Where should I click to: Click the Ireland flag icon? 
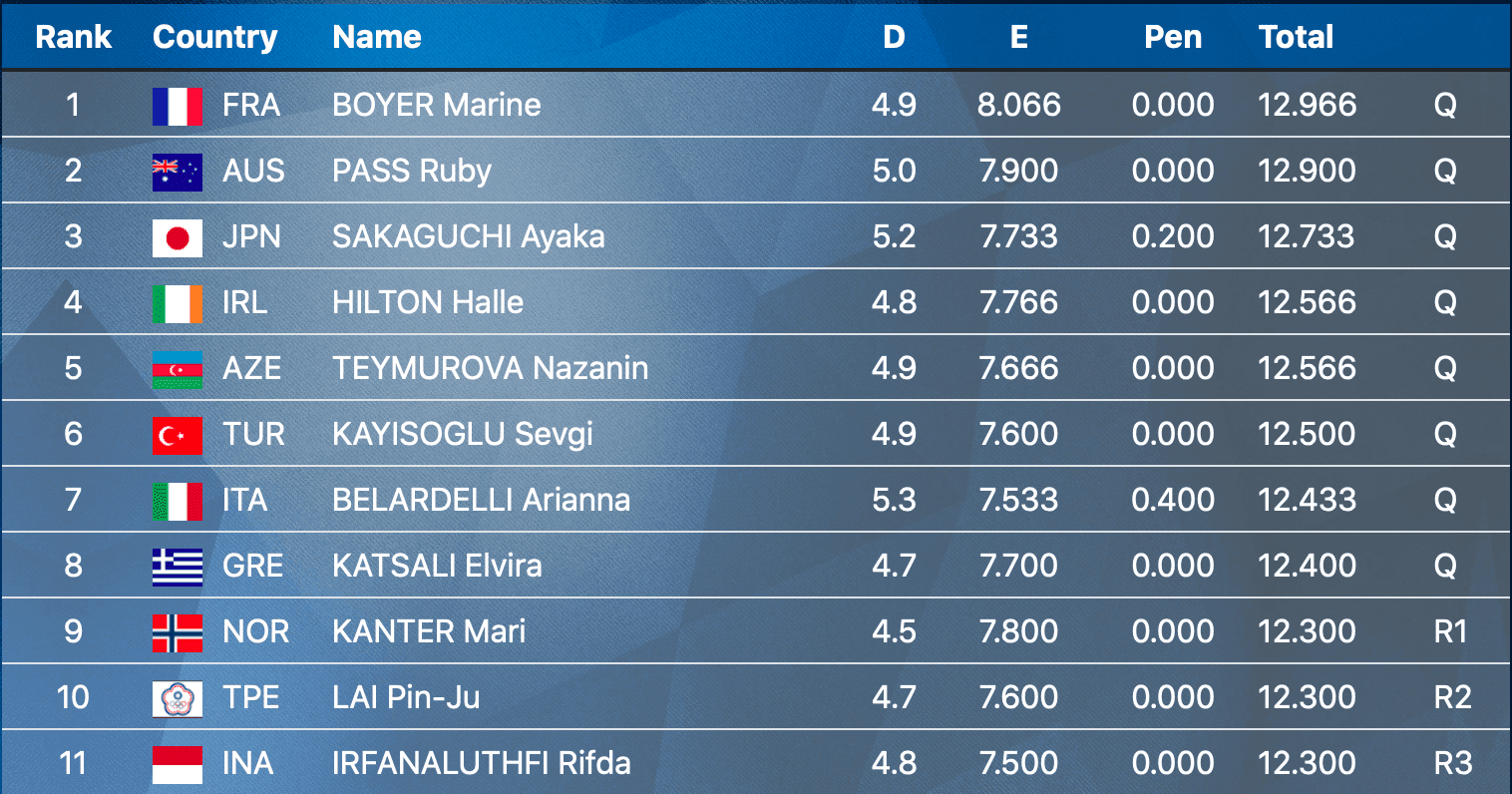click(178, 303)
